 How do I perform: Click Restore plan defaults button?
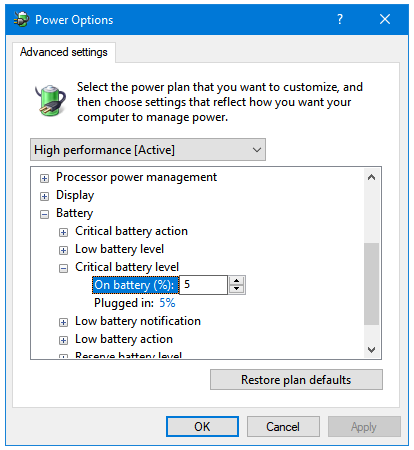296,380
